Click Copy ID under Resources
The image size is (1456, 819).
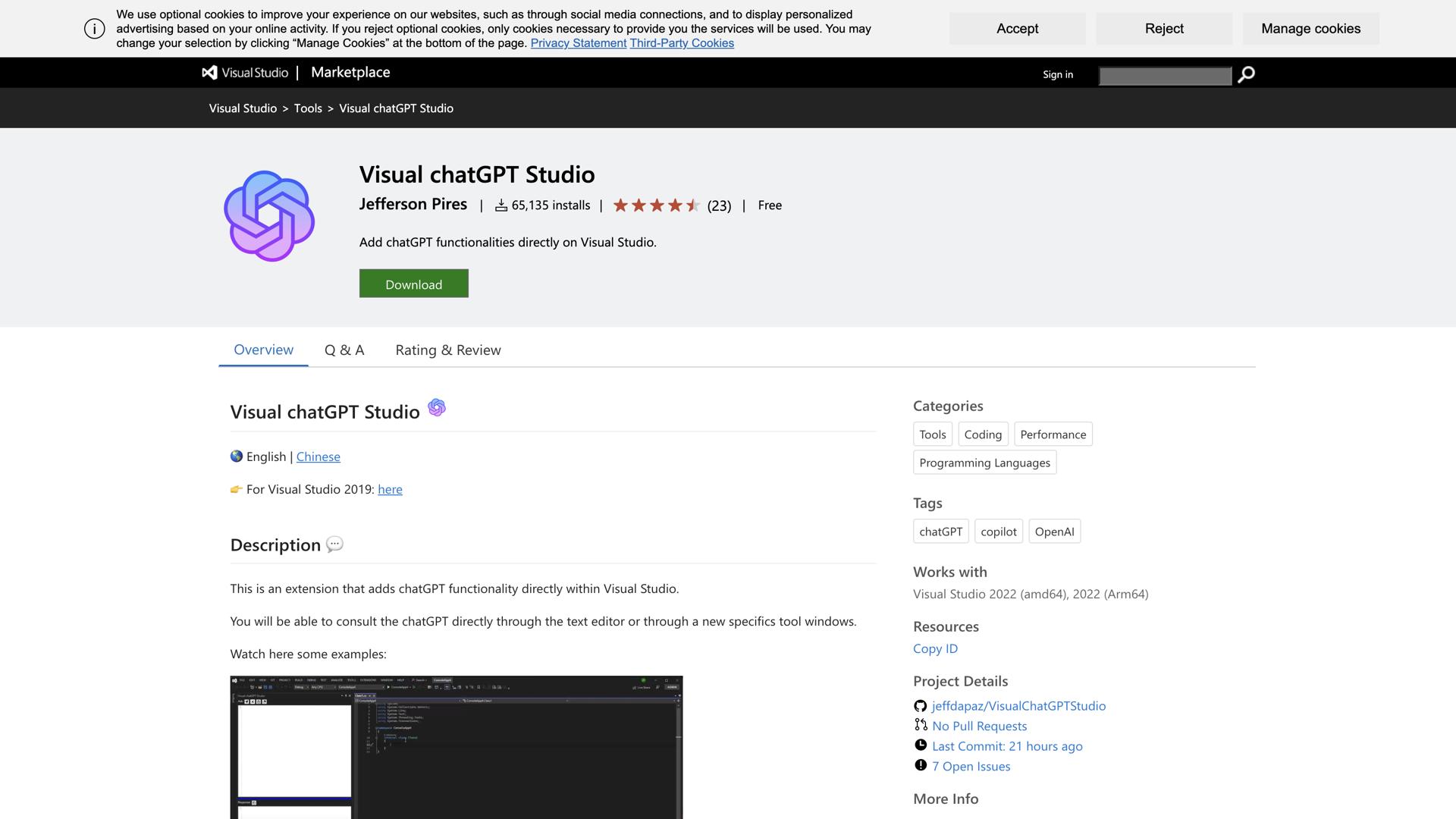935,648
